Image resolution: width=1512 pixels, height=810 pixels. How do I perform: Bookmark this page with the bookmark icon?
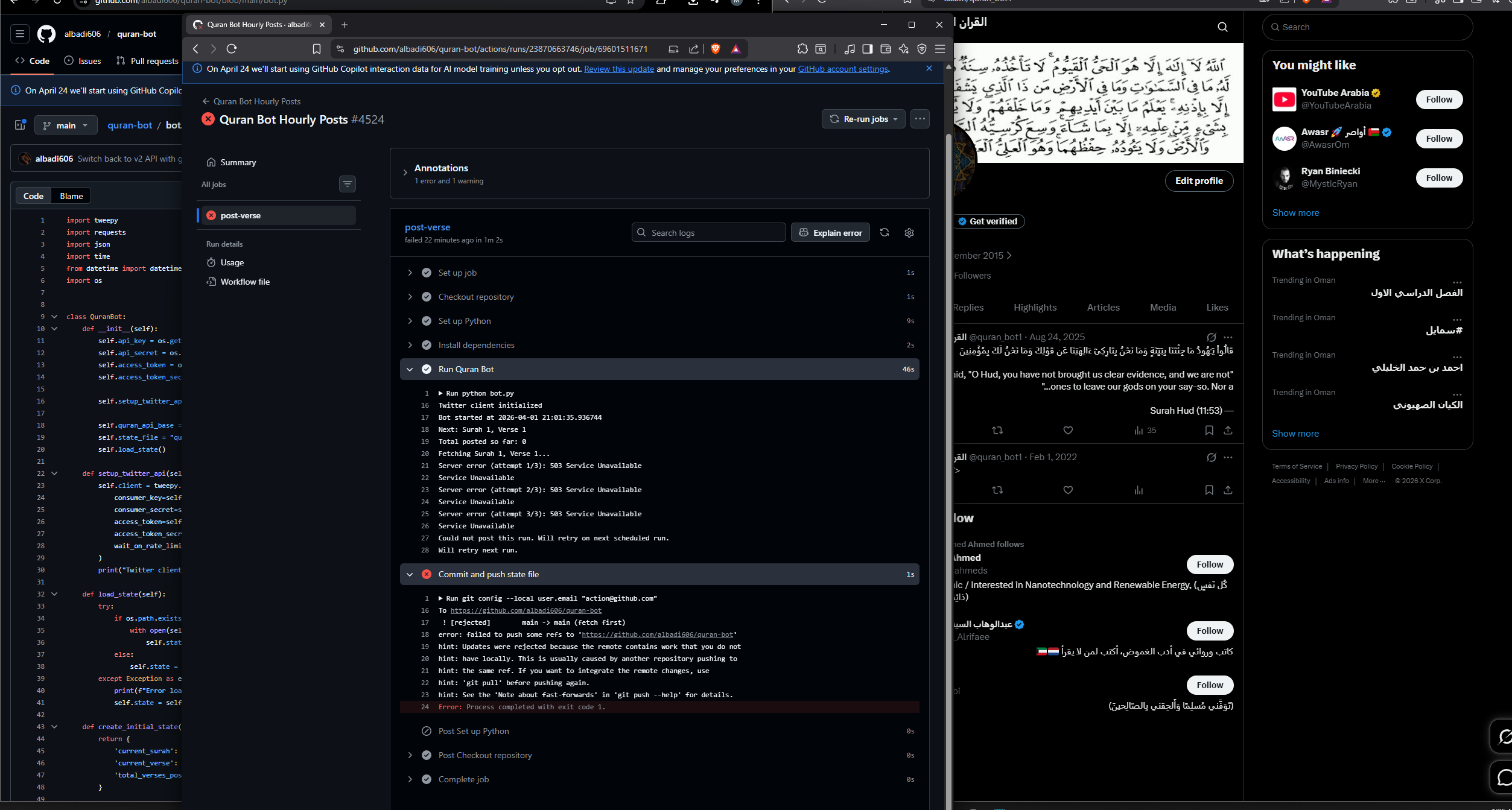[x=317, y=49]
